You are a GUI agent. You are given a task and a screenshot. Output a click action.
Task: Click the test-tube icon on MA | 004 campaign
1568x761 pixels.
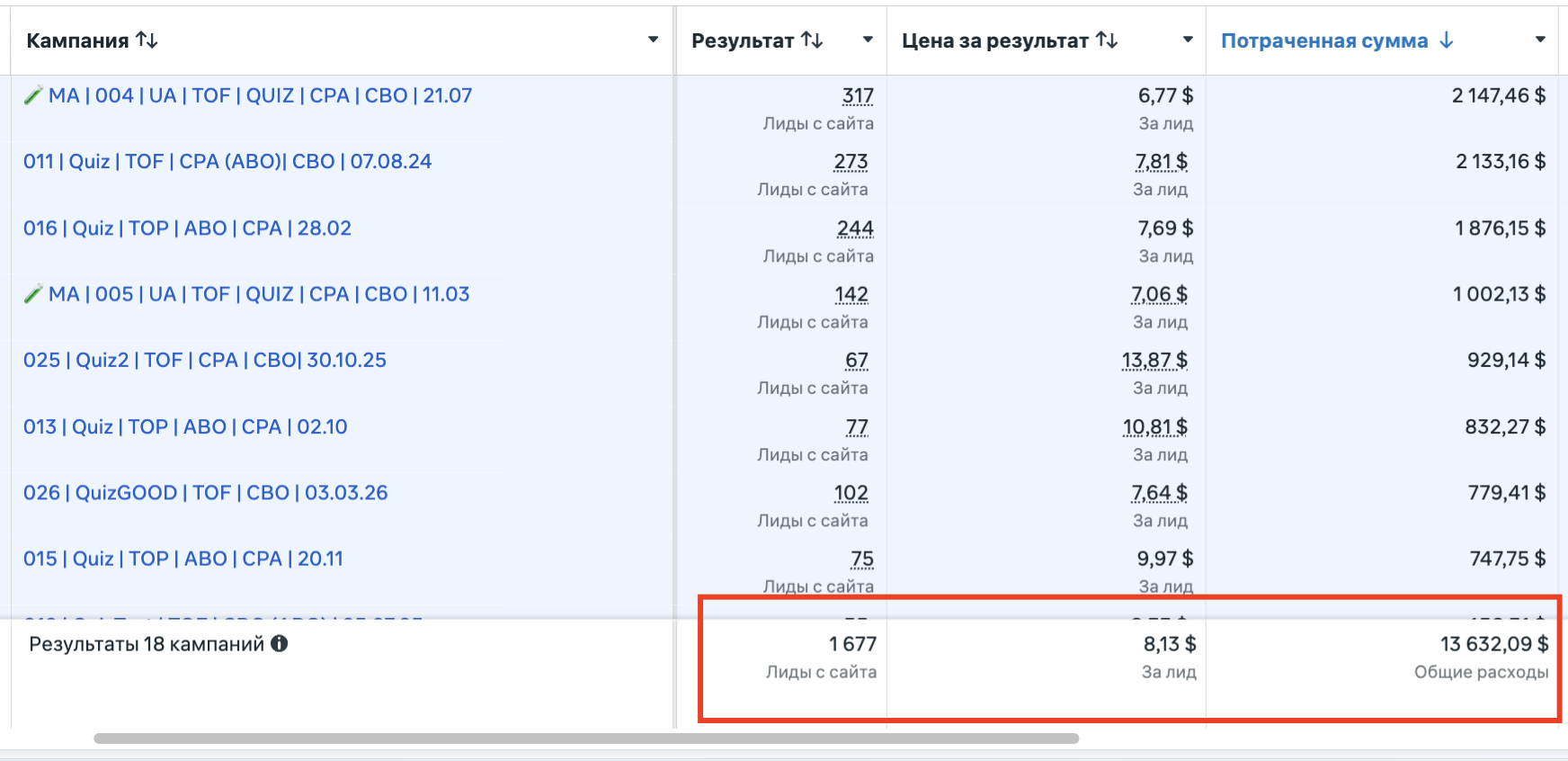[33, 95]
